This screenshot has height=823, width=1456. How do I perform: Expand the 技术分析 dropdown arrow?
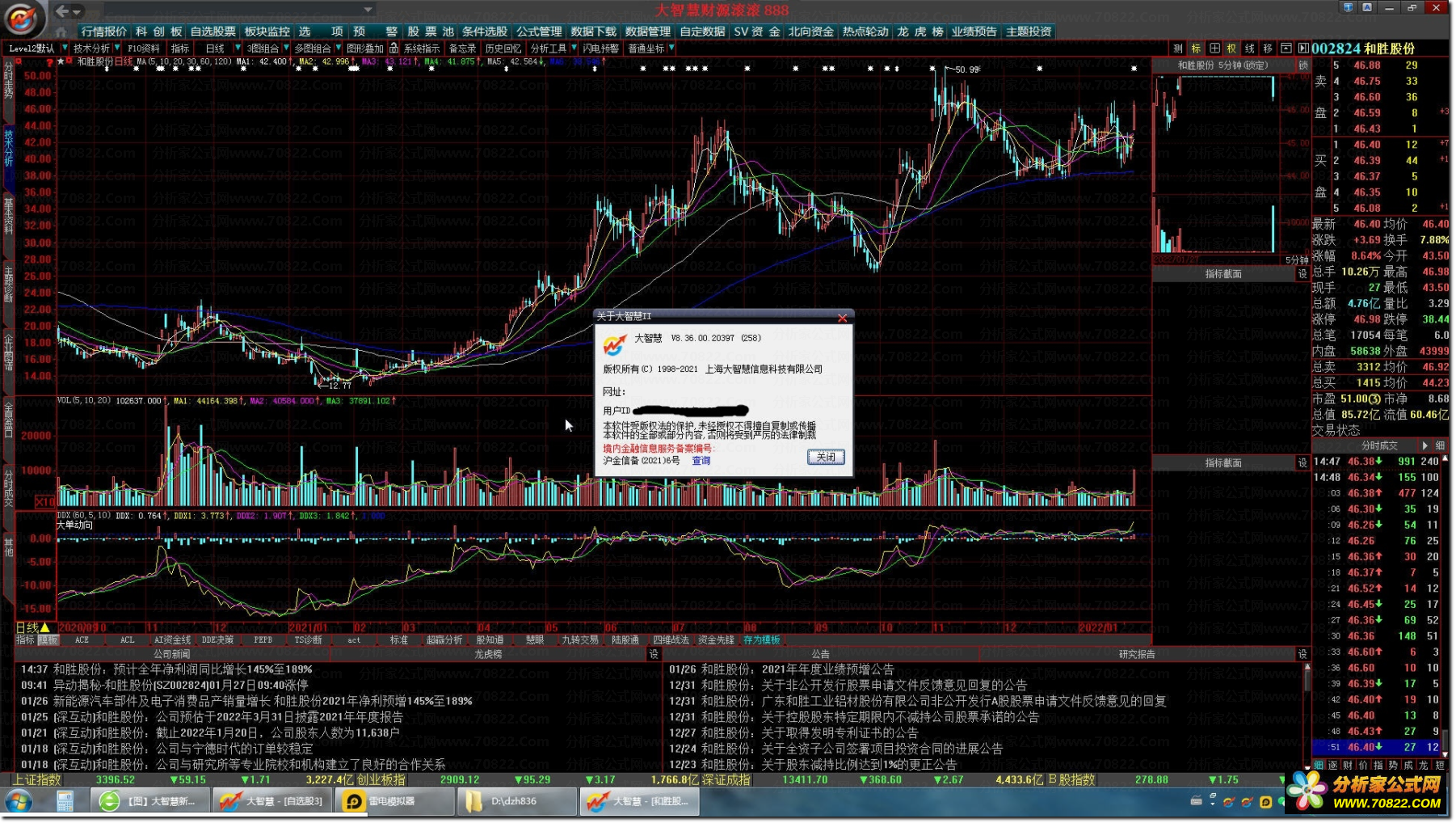pyautogui.click(x=118, y=49)
